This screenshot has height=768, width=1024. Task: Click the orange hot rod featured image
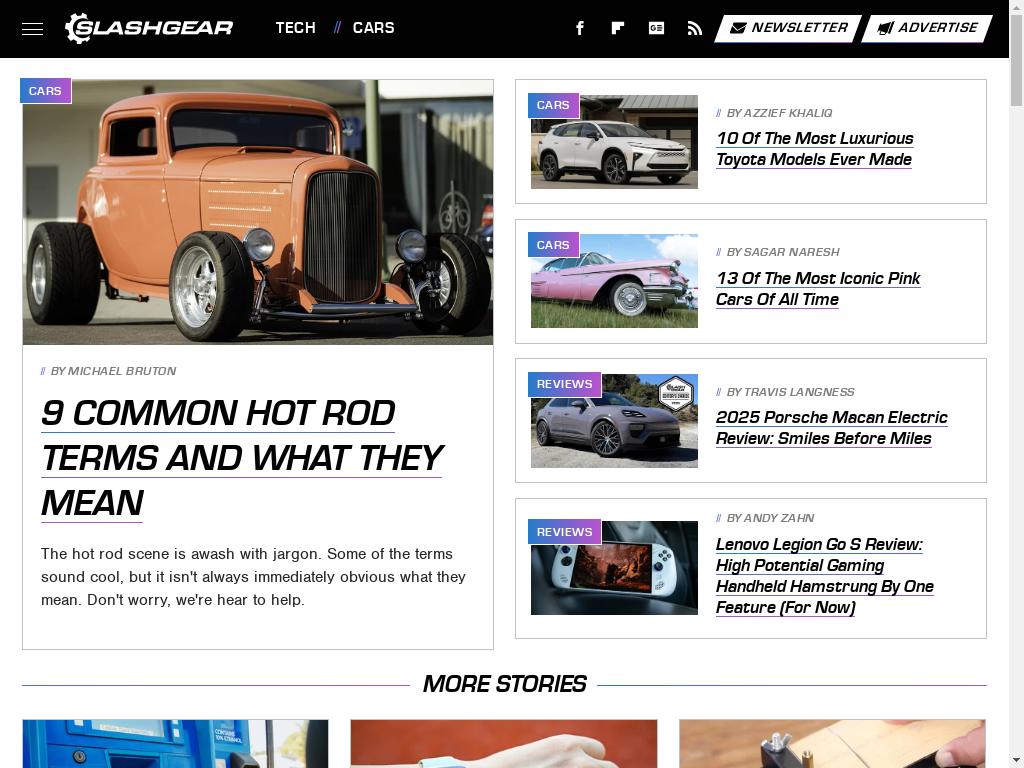pyautogui.click(x=258, y=212)
